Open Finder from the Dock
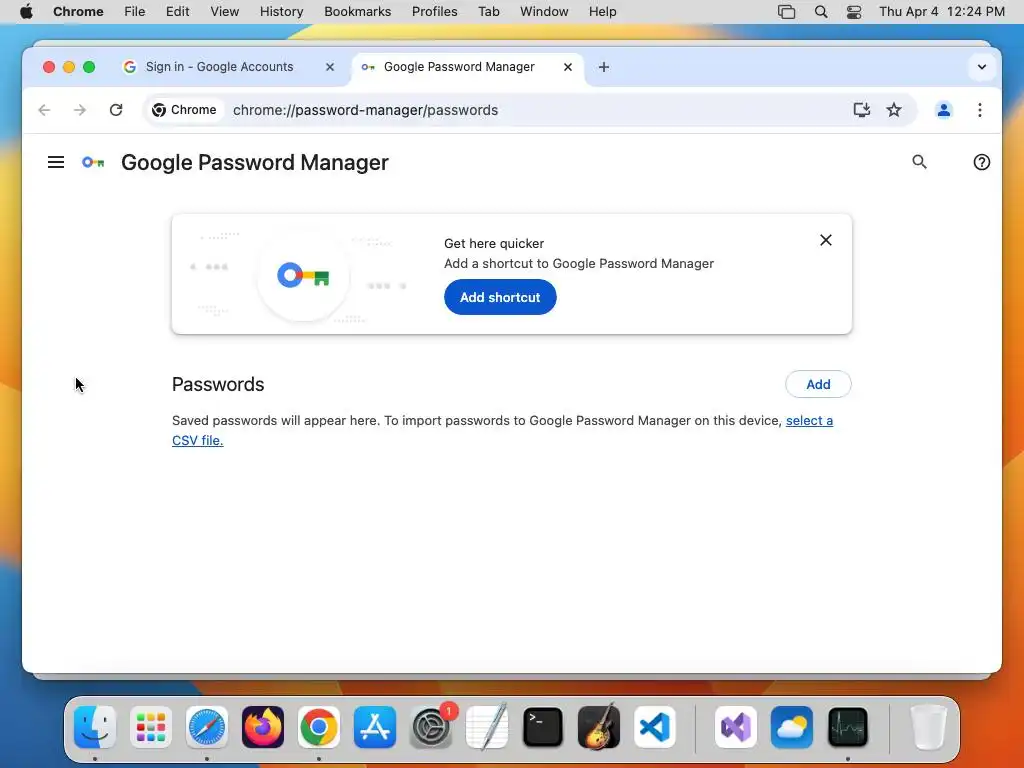This screenshot has height=768, width=1024. click(95, 727)
